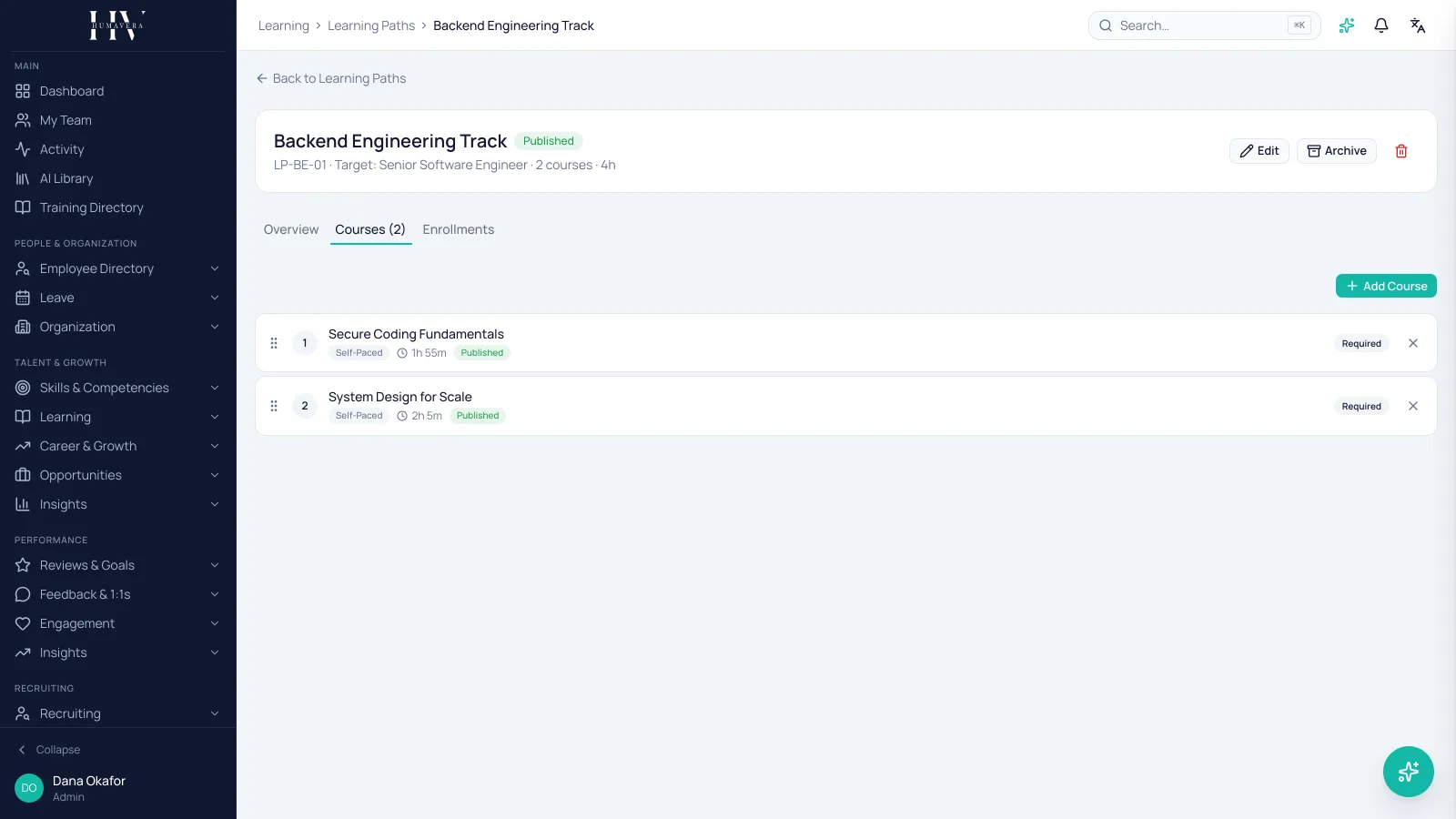
Task: Switch to the Enrollments tab
Action: tap(459, 229)
